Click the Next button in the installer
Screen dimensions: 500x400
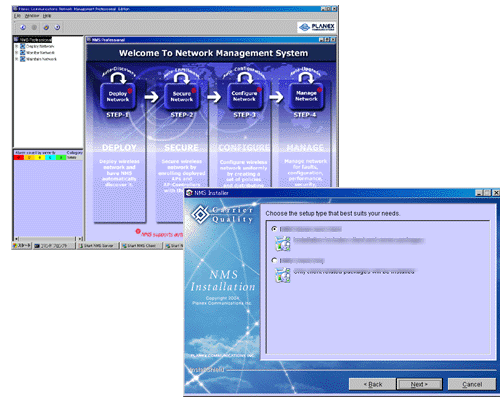pos(419,384)
